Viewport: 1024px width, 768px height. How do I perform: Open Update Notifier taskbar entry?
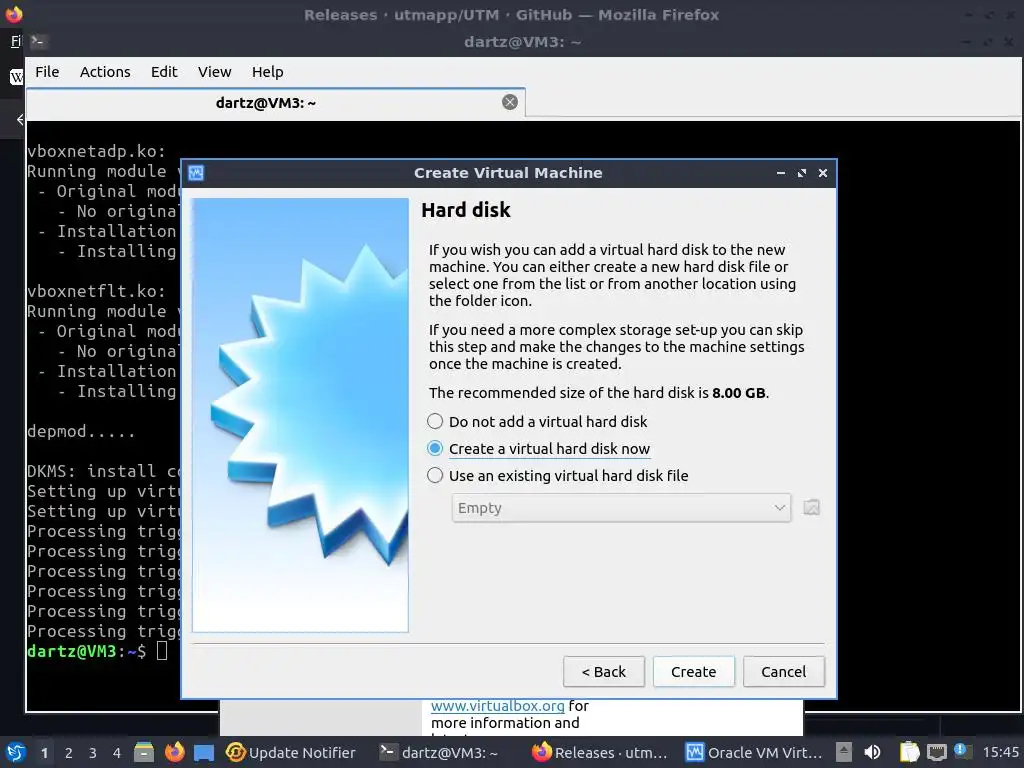[291, 752]
